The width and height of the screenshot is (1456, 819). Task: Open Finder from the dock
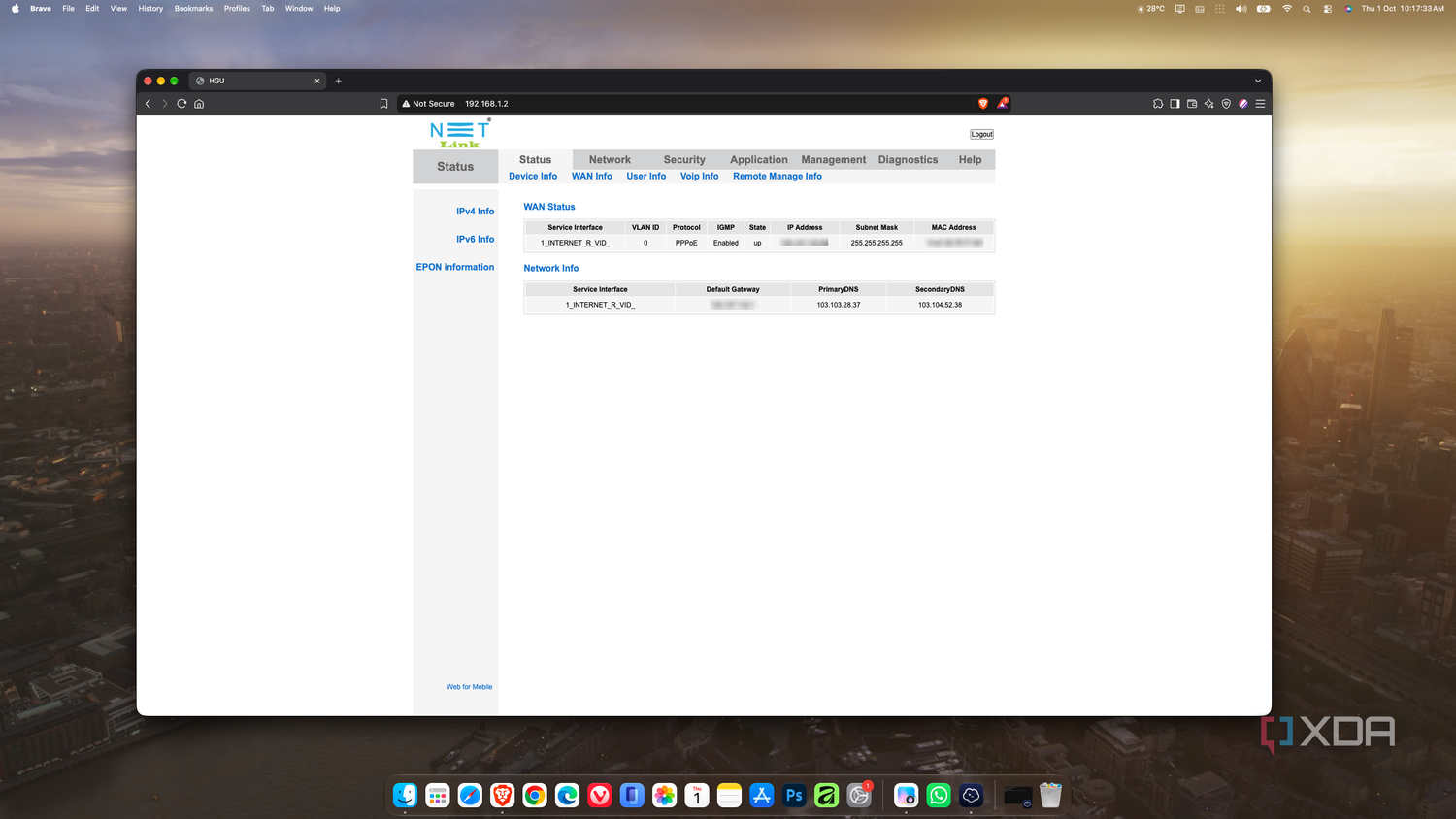[x=406, y=796]
